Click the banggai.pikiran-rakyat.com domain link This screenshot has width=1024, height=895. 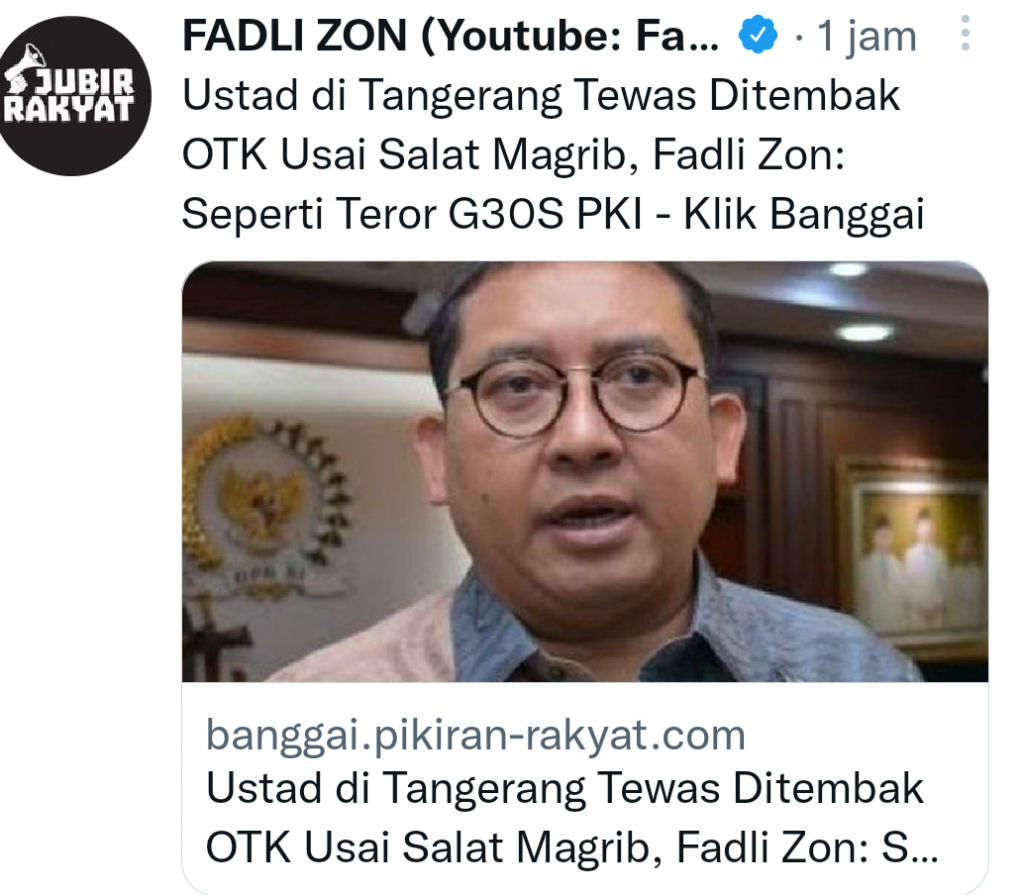[x=475, y=736]
